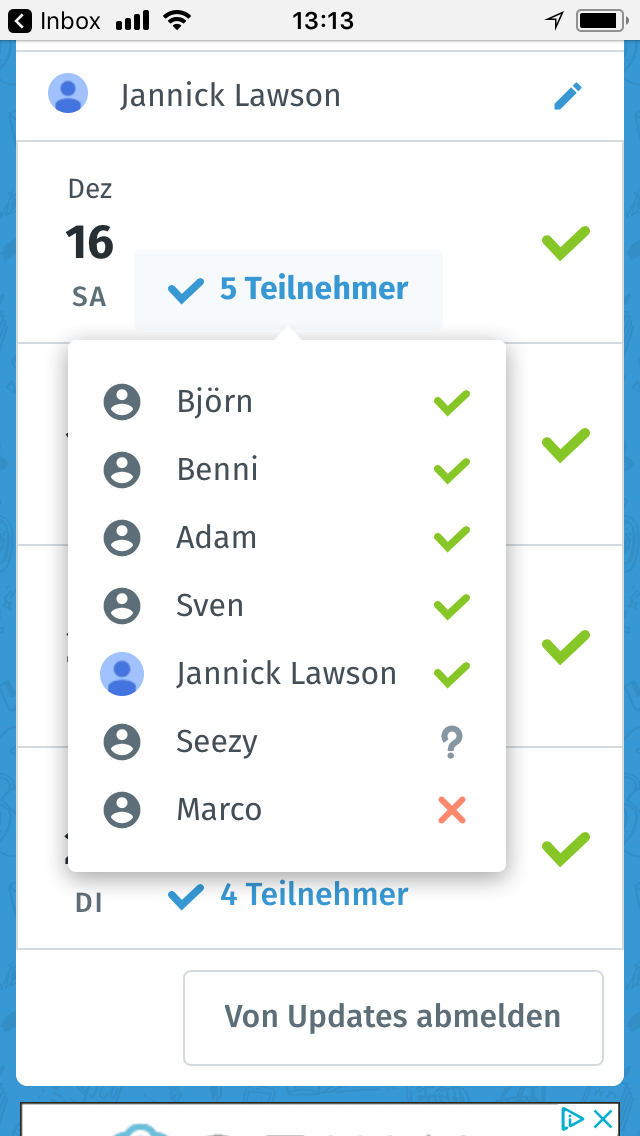This screenshot has height=1136, width=640.
Task: Toggle the green checkmark on the last date row
Action: point(566,848)
